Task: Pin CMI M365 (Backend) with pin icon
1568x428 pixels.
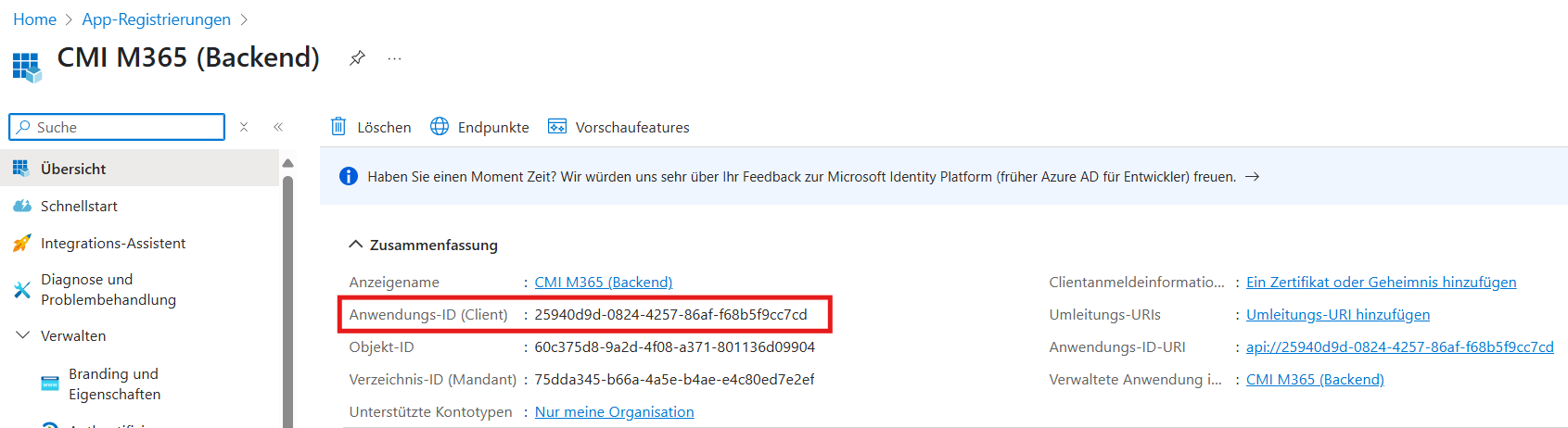Action: click(x=357, y=58)
